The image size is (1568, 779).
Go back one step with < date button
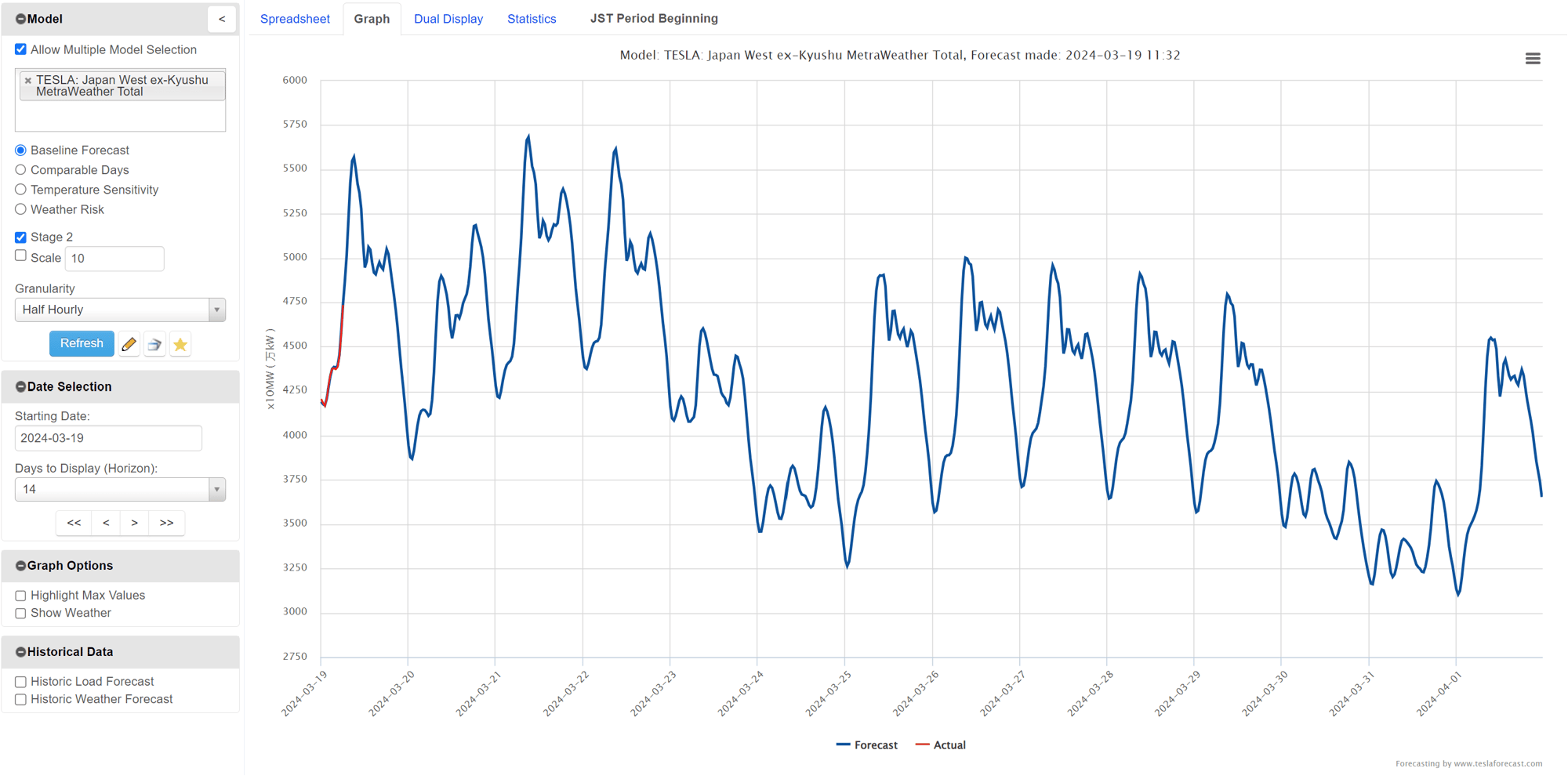[x=106, y=523]
